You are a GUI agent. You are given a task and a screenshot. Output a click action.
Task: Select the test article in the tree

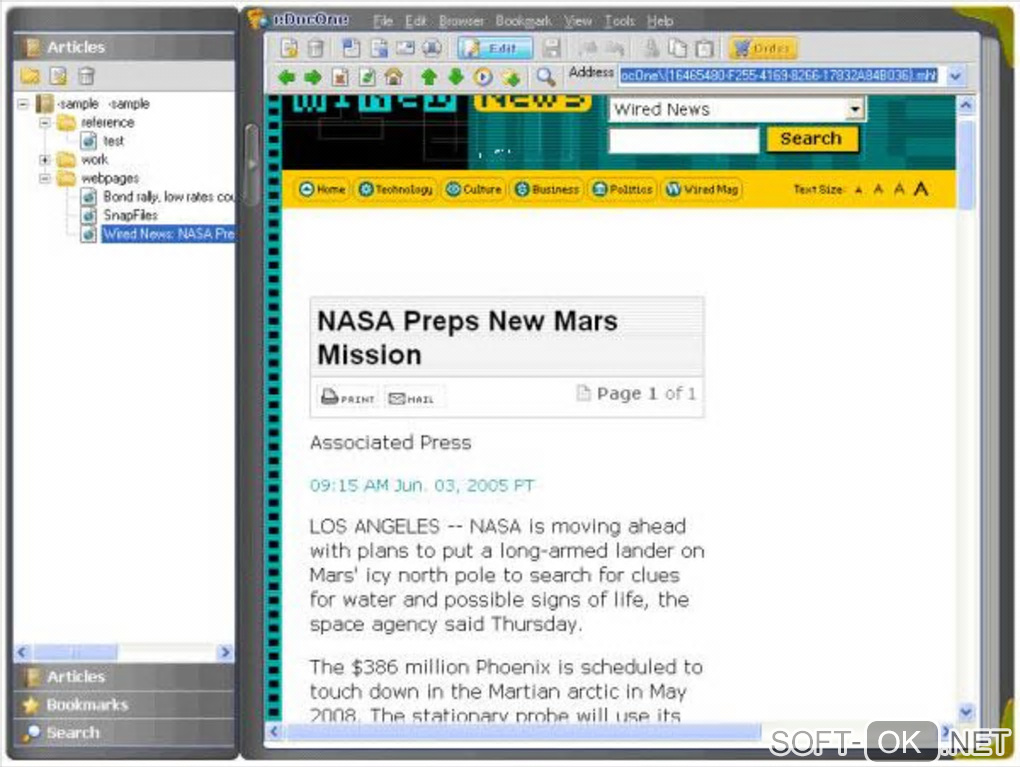click(113, 141)
